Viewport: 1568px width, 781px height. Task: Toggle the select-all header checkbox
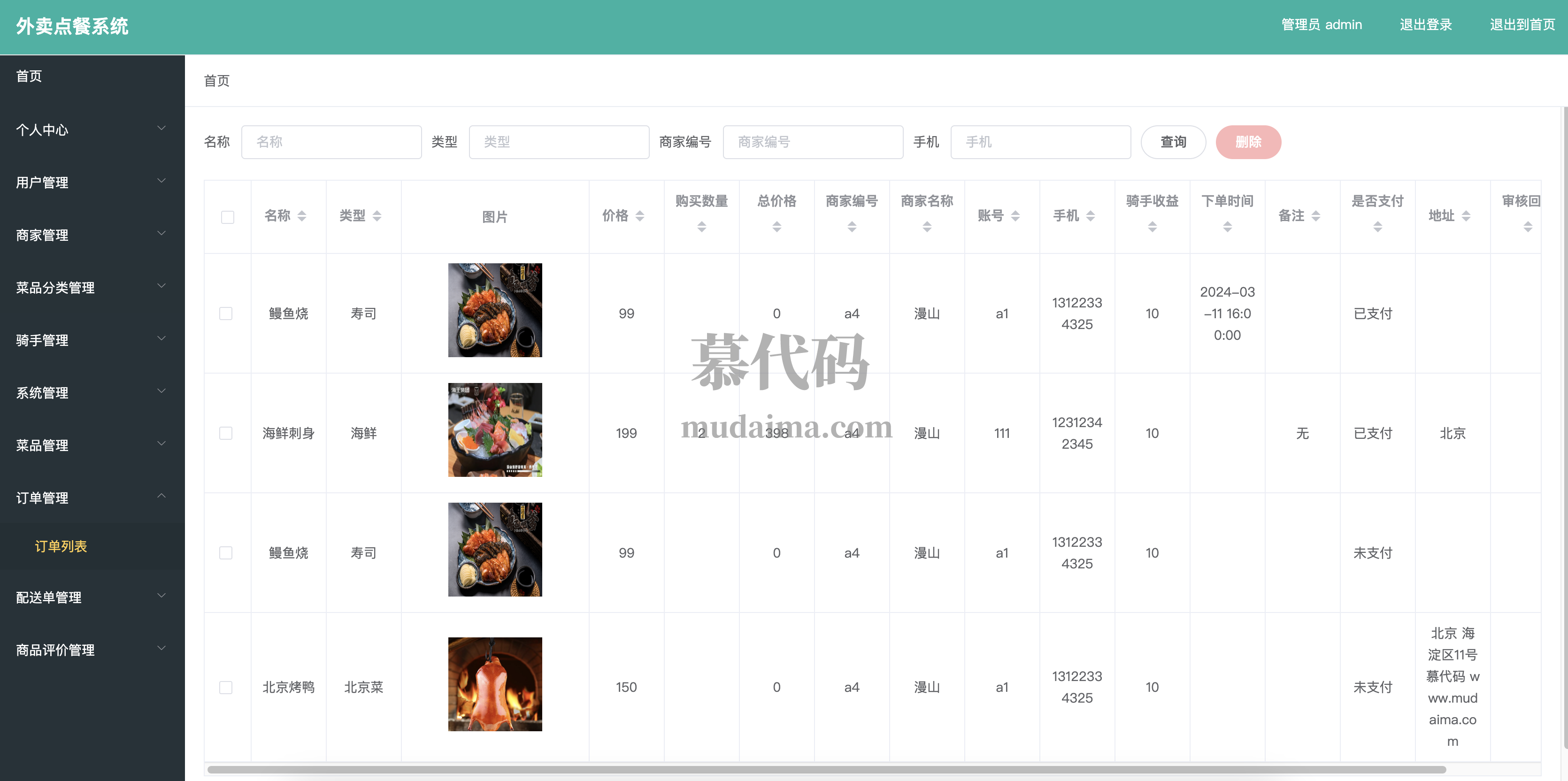coord(227,217)
